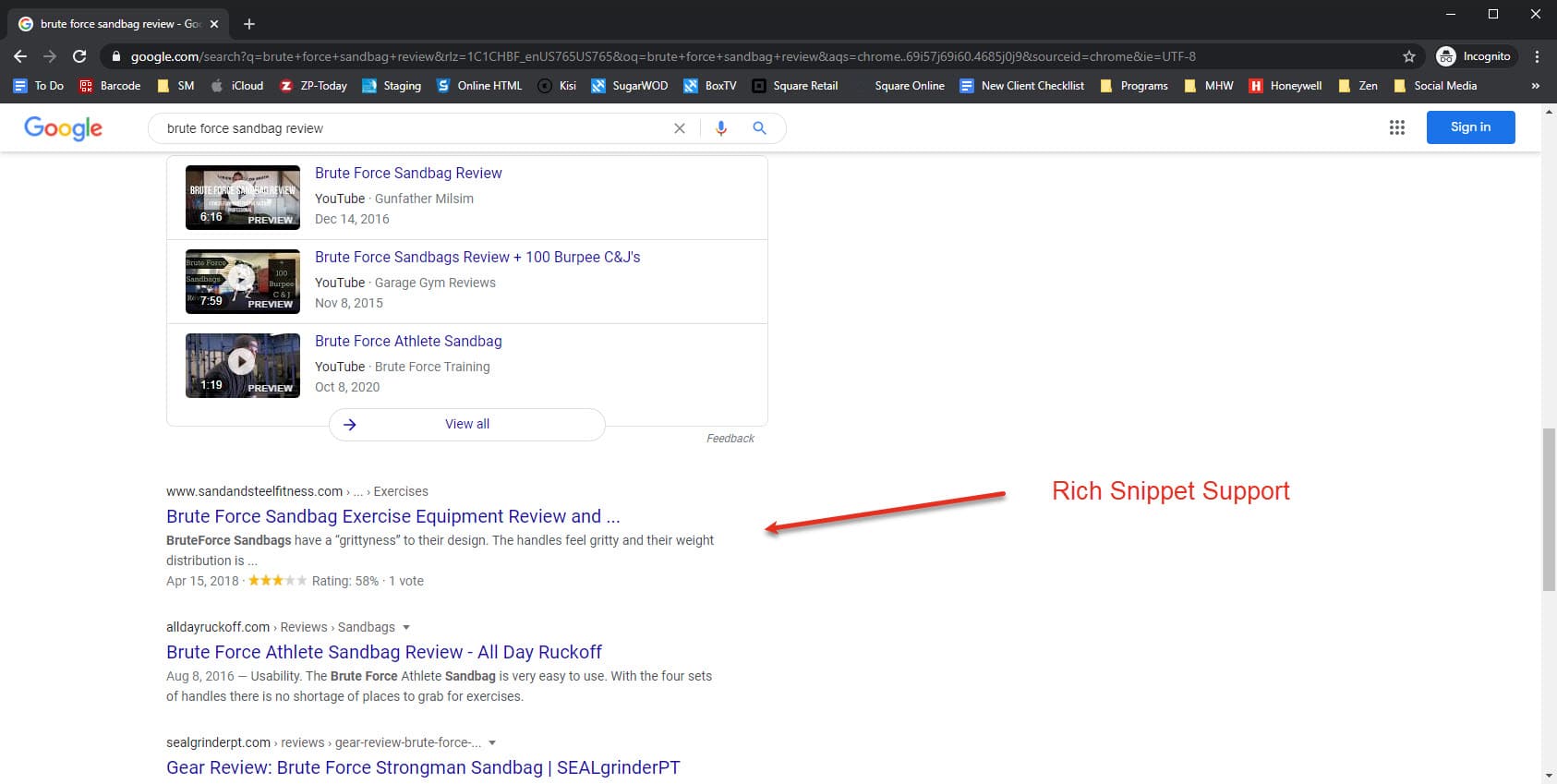Click the Sign in button
Image resolution: width=1557 pixels, height=784 pixels.
coord(1470,127)
